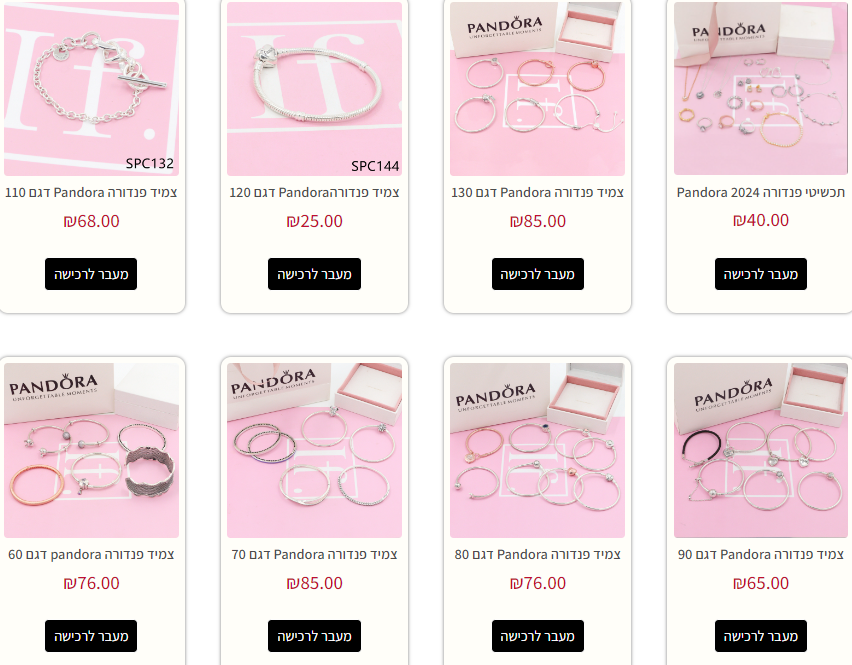Image resolution: width=852 pixels, height=665 pixels.
Task: Click the purchase button under ₪40.00 item
Action: click(761, 274)
